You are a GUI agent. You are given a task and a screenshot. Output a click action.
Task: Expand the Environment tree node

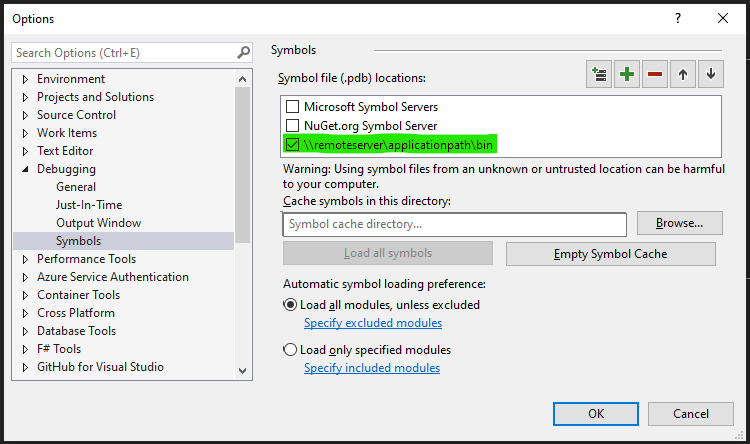point(25,79)
